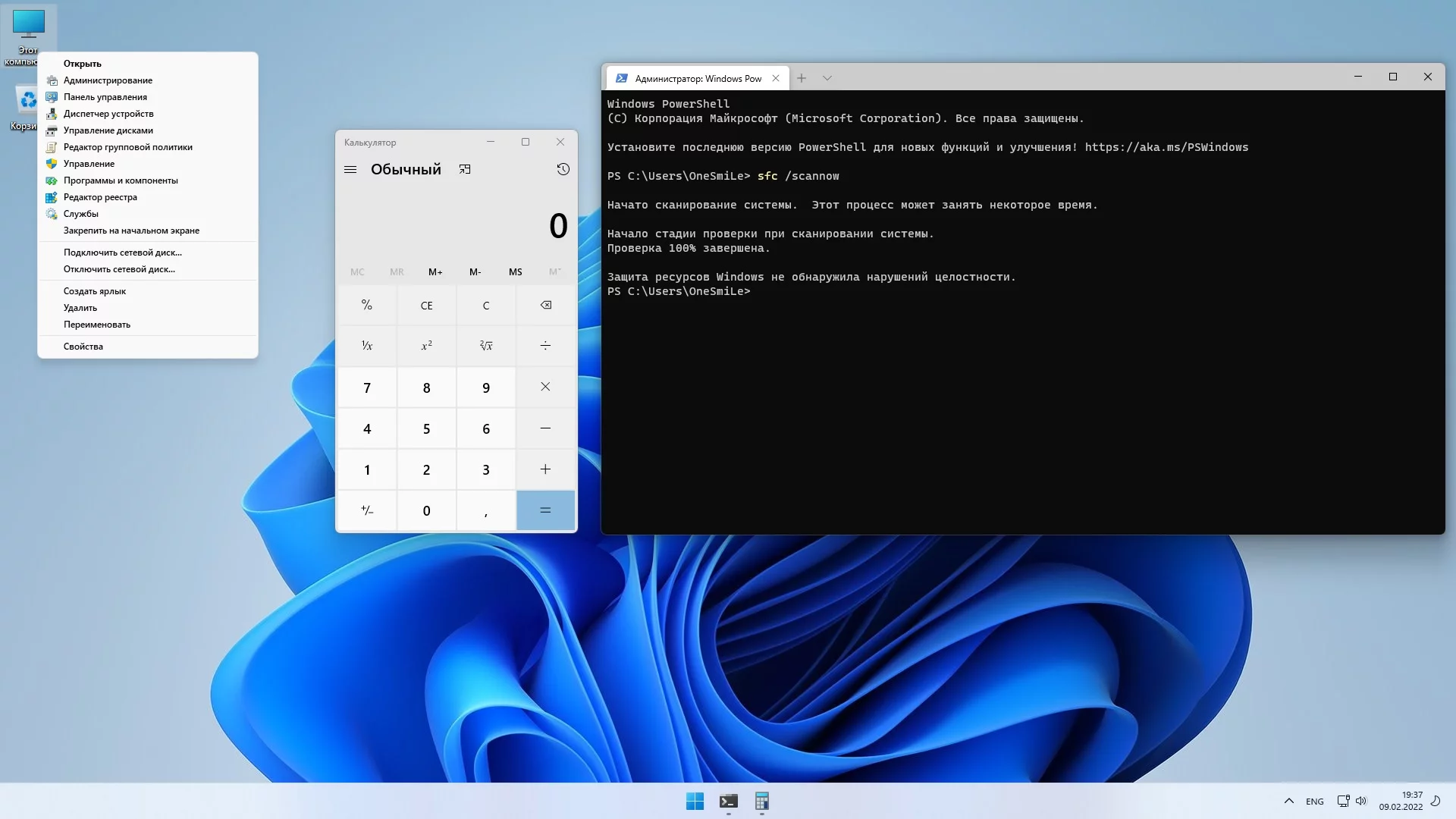
Task: Click the square root button
Action: click(486, 346)
